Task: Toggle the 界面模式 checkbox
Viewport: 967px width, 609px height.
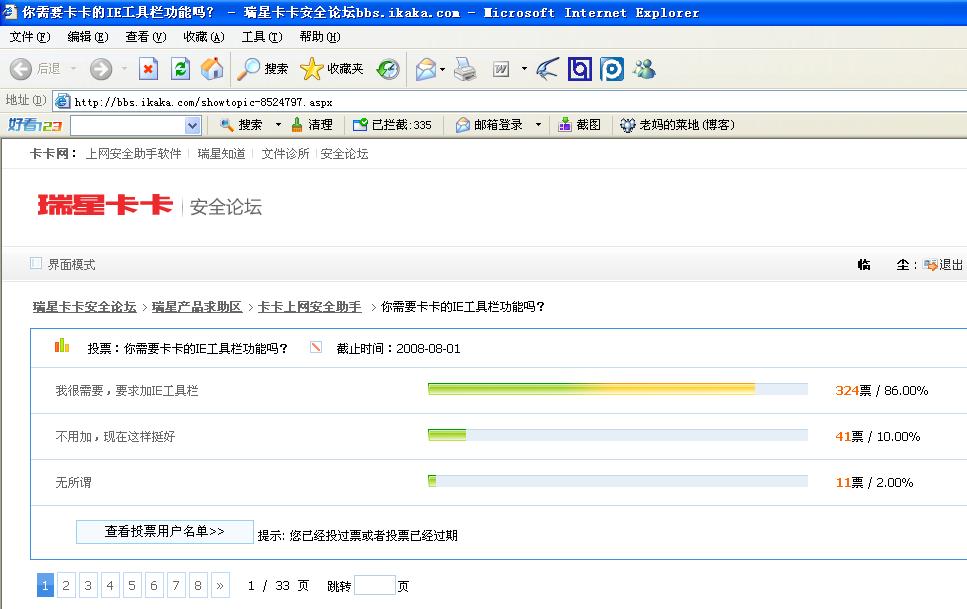Action: [x=36, y=263]
